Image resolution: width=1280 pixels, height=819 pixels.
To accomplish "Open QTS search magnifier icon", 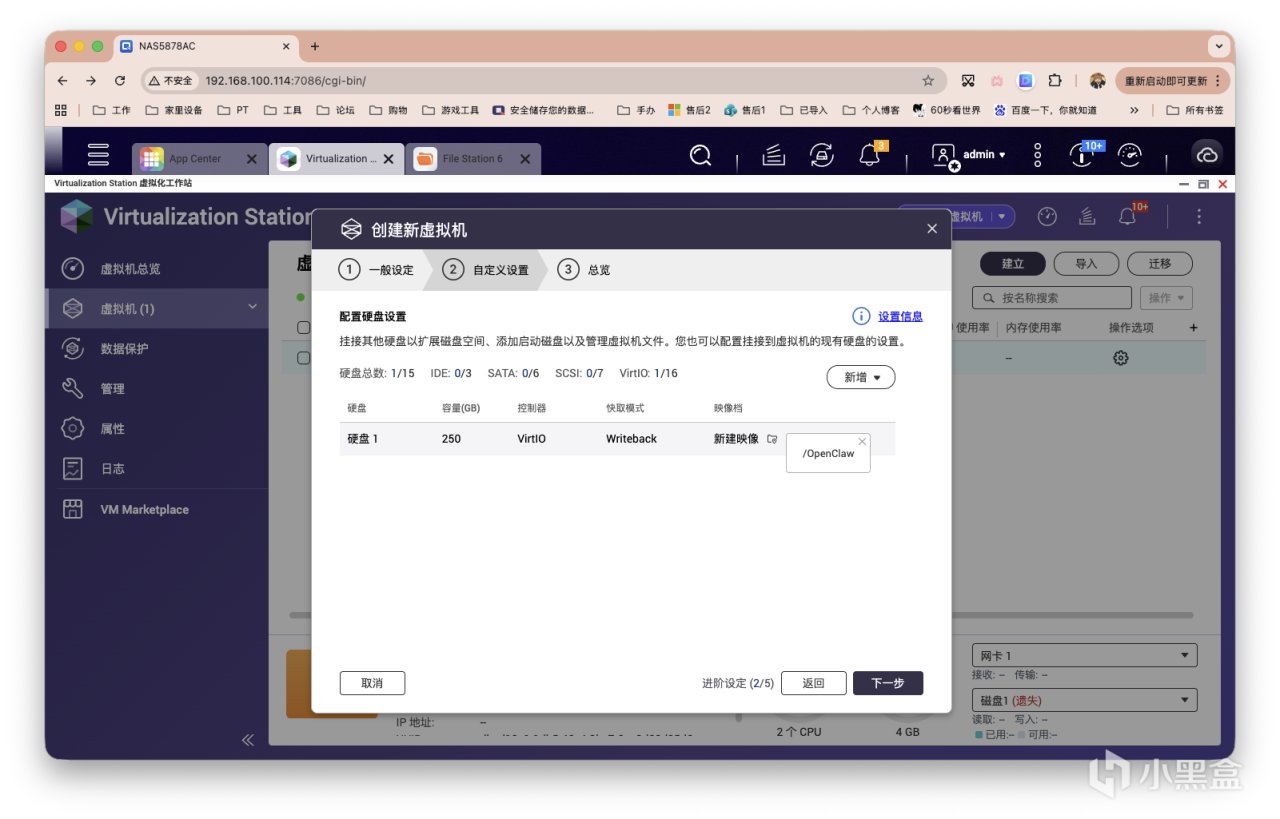I will click(701, 155).
